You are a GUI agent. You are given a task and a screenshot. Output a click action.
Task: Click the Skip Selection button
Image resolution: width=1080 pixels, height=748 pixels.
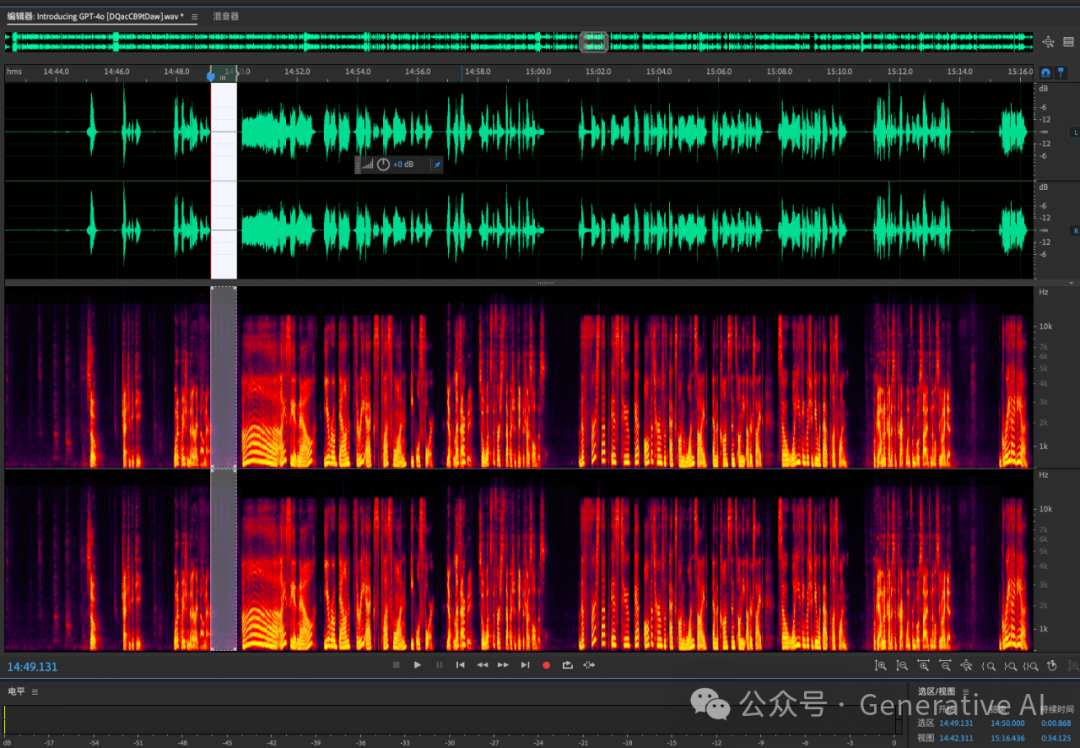pos(589,665)
